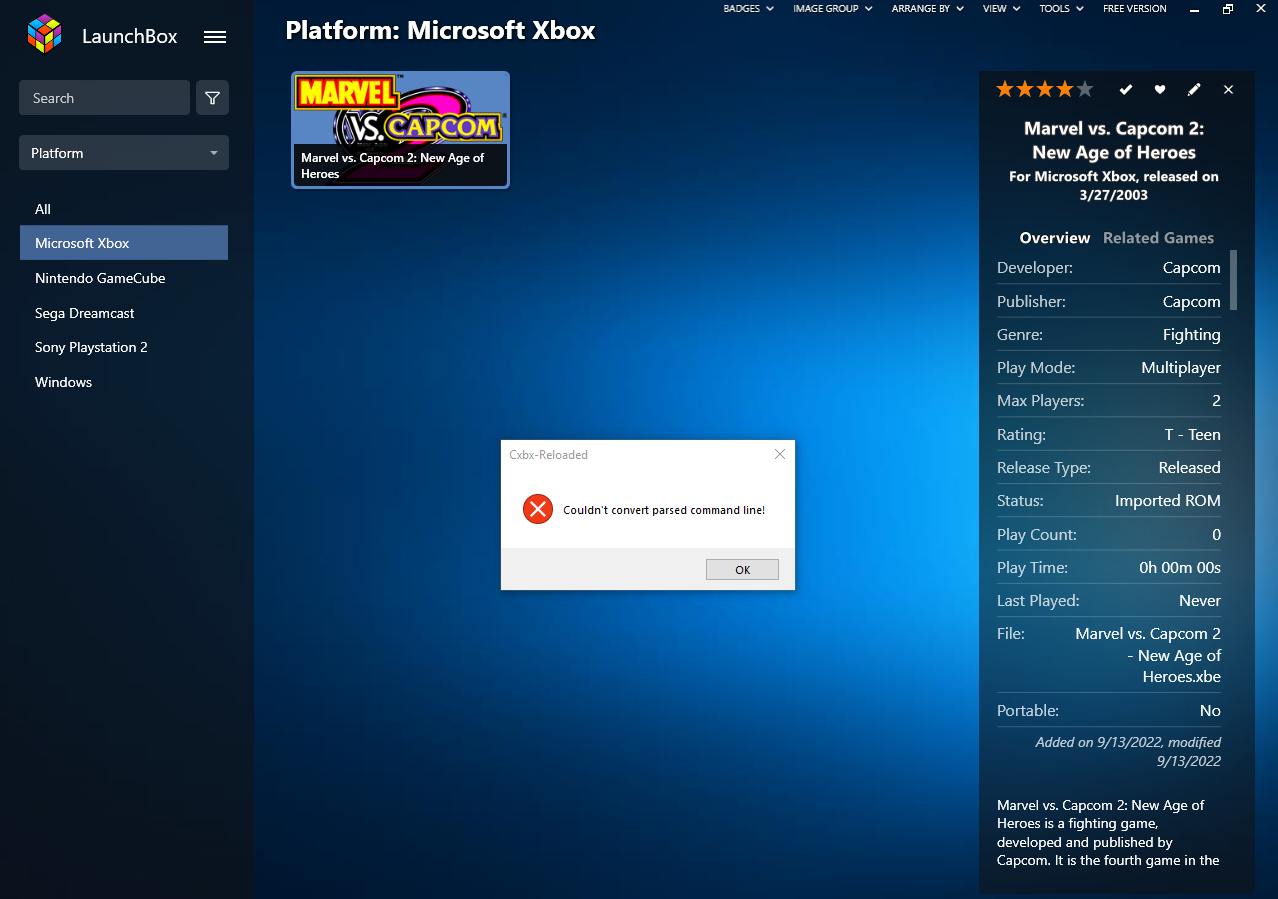
Task: Click the Developer value Capcom
Action: [1191, 268]
